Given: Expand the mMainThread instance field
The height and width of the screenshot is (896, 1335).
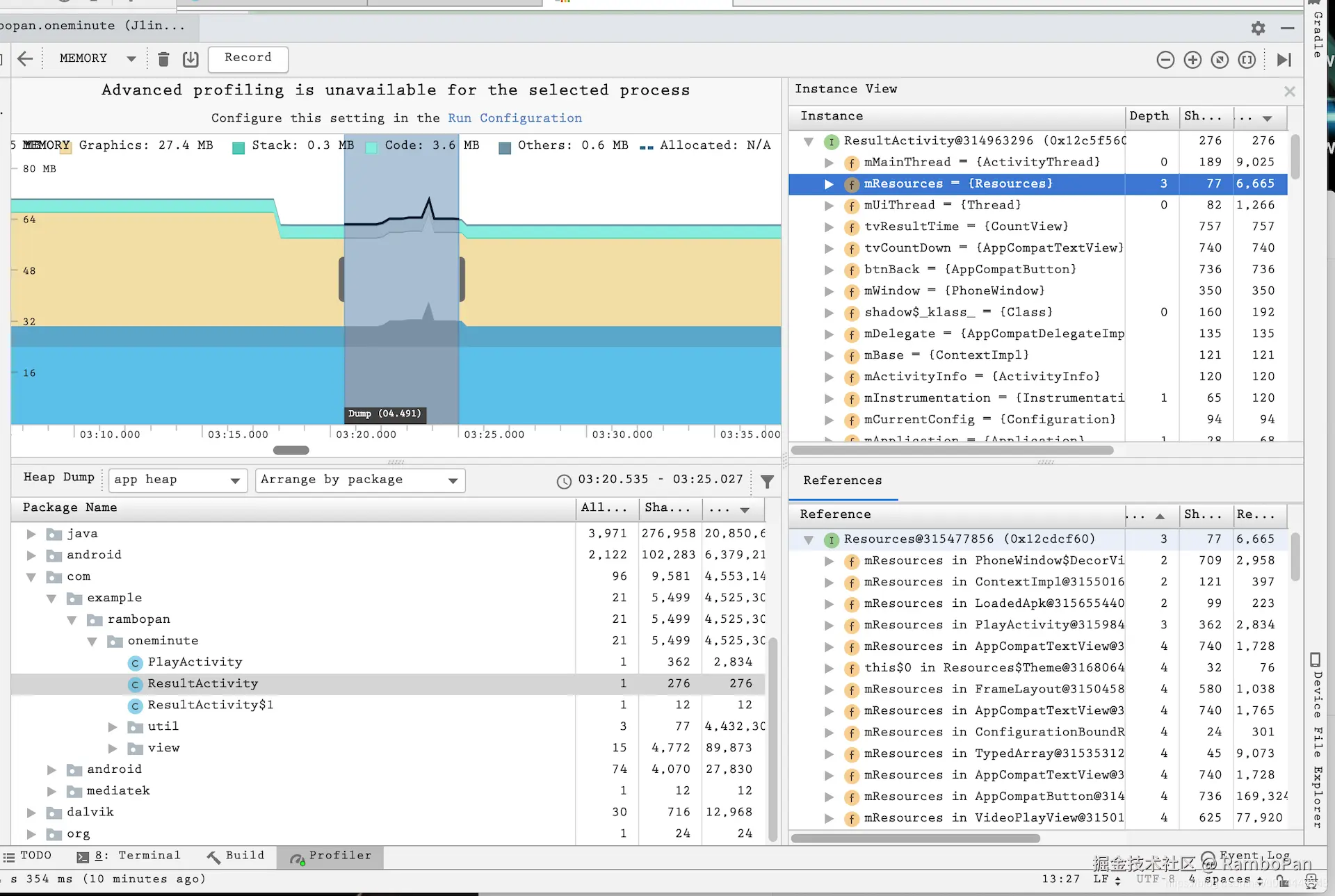Looking at the screenshot, I should [828, 163].
